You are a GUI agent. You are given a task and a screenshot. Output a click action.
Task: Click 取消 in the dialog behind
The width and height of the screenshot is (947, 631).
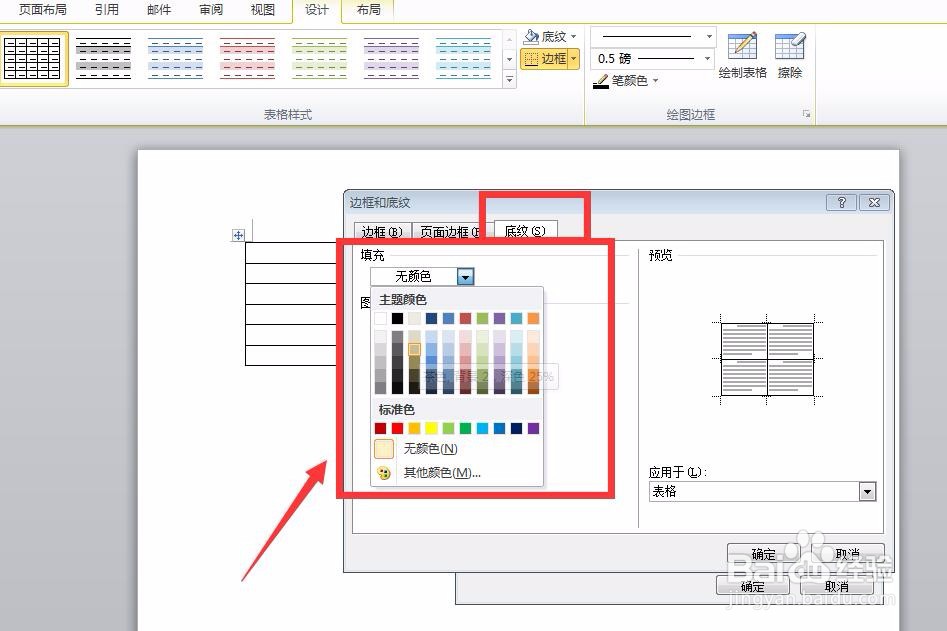pos(836,586)
